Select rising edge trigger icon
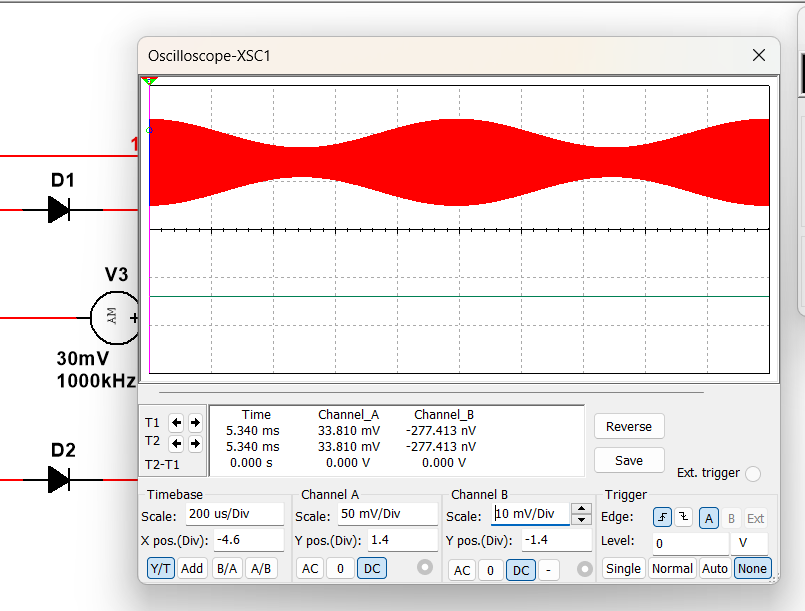This screenshot has height=611, width=805. click(x=662, y=518)
